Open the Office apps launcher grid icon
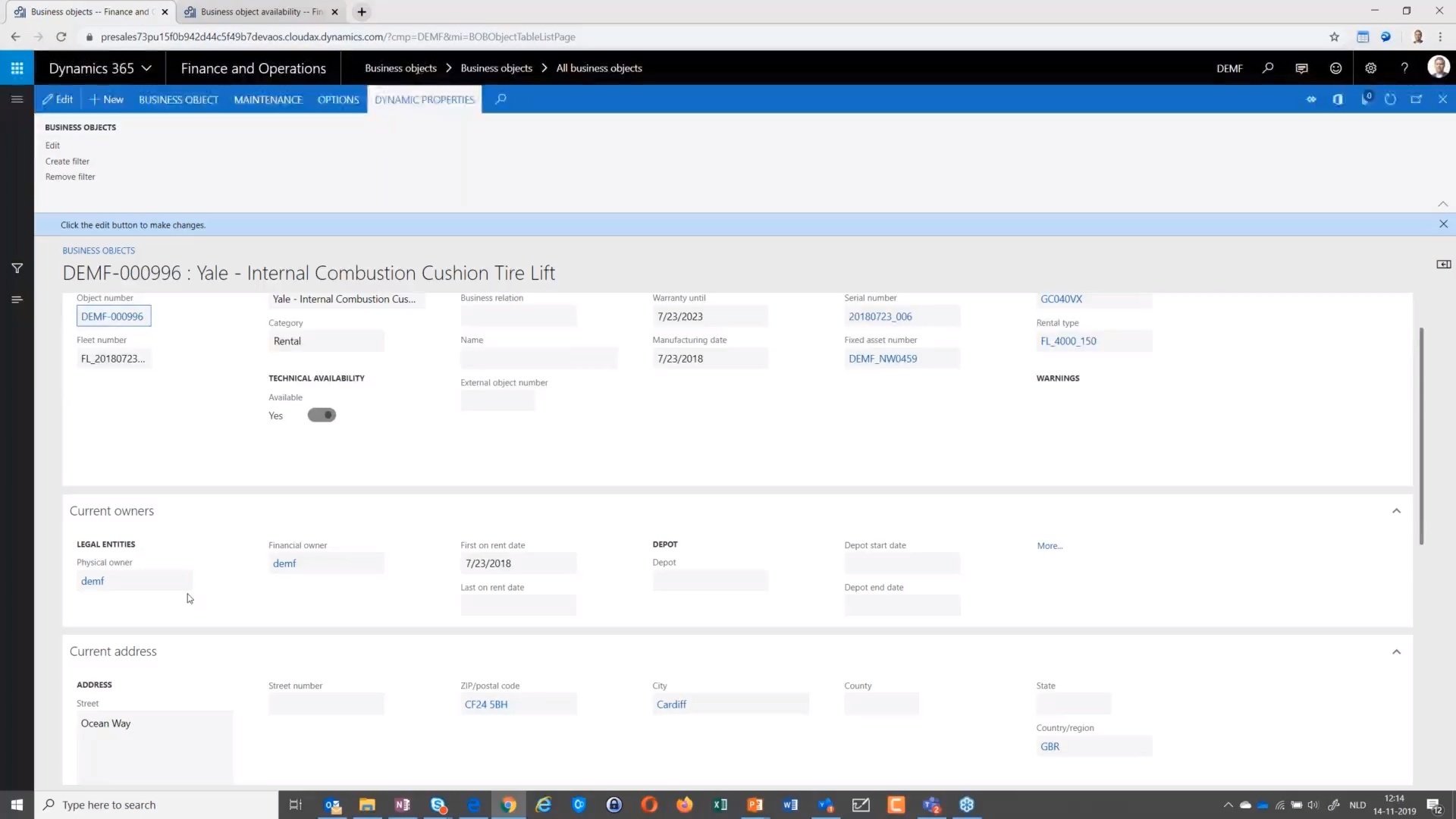This screenshot has width=1456, height=819. pos(17,68)
